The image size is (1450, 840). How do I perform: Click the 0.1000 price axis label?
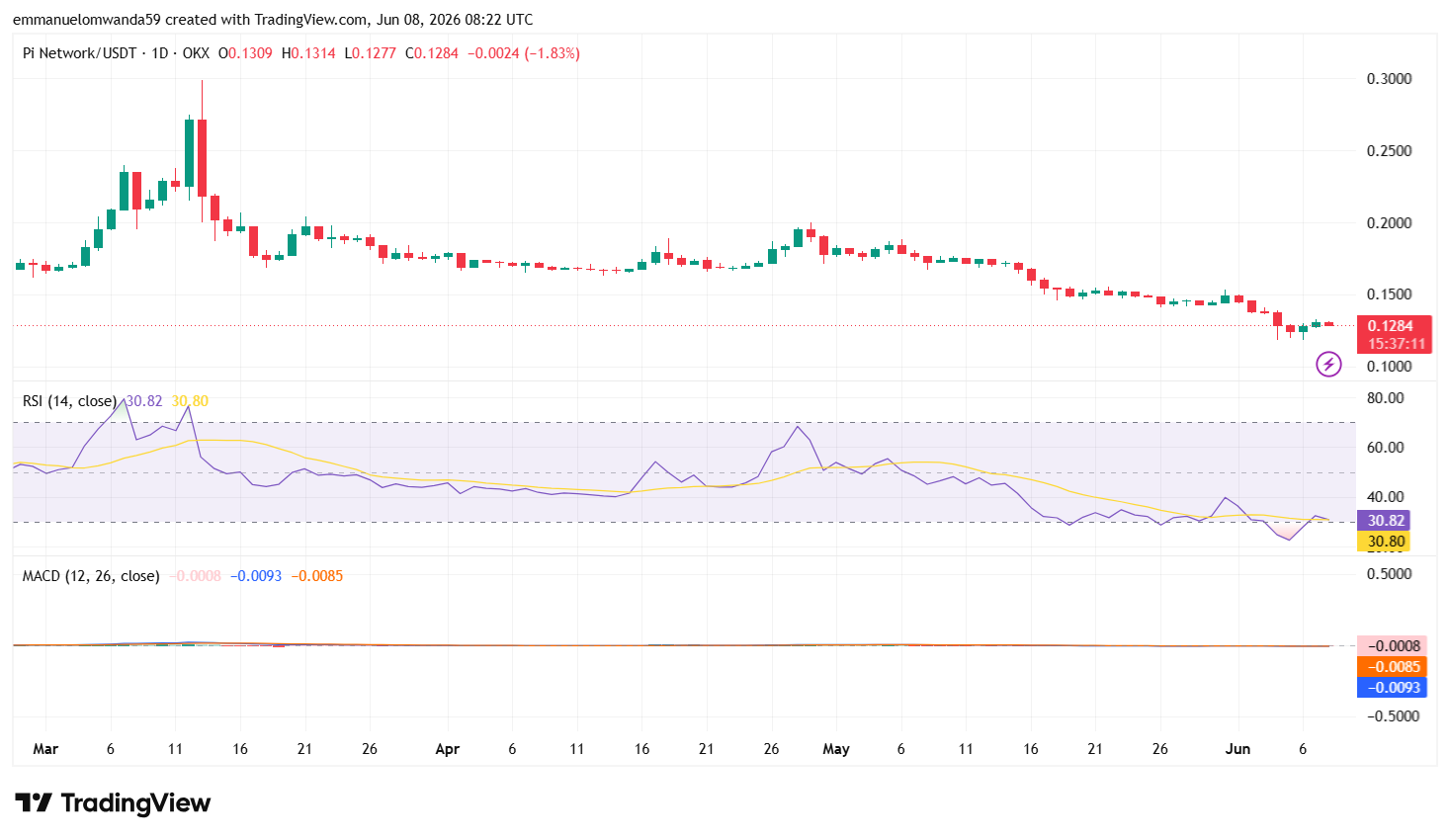point(1389,367)
